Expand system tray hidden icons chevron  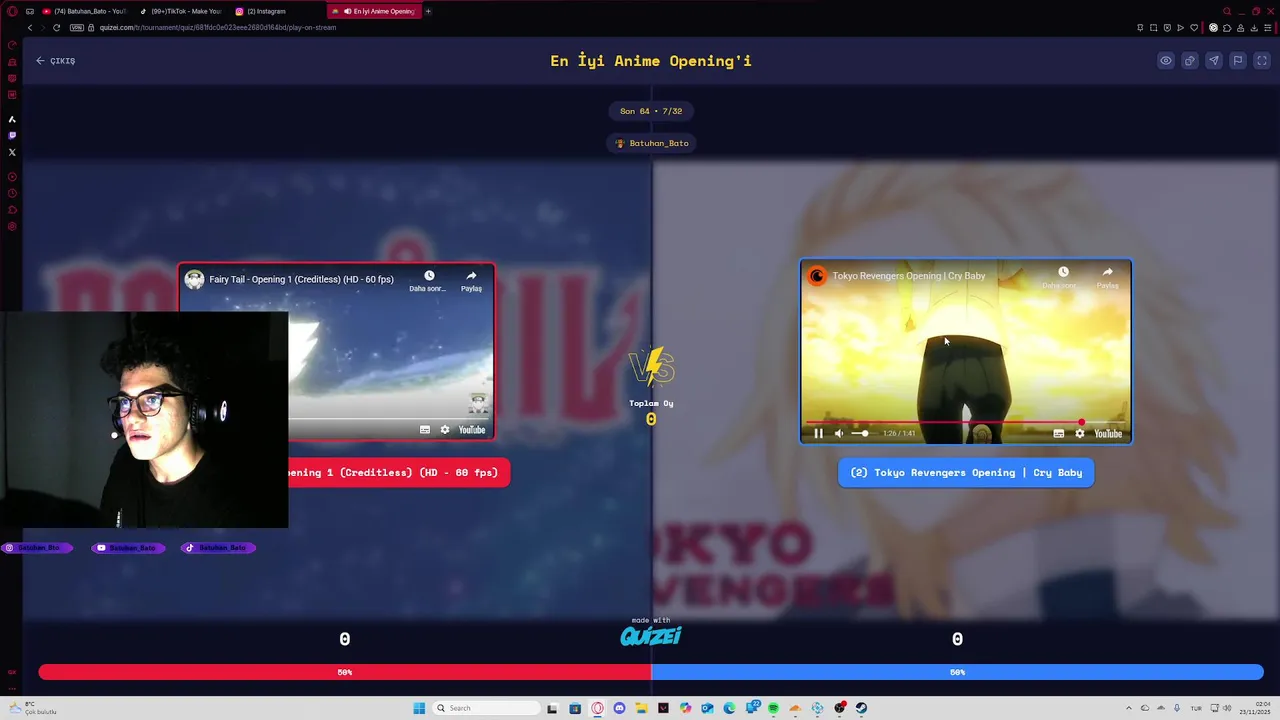[x=1128, y=708]
